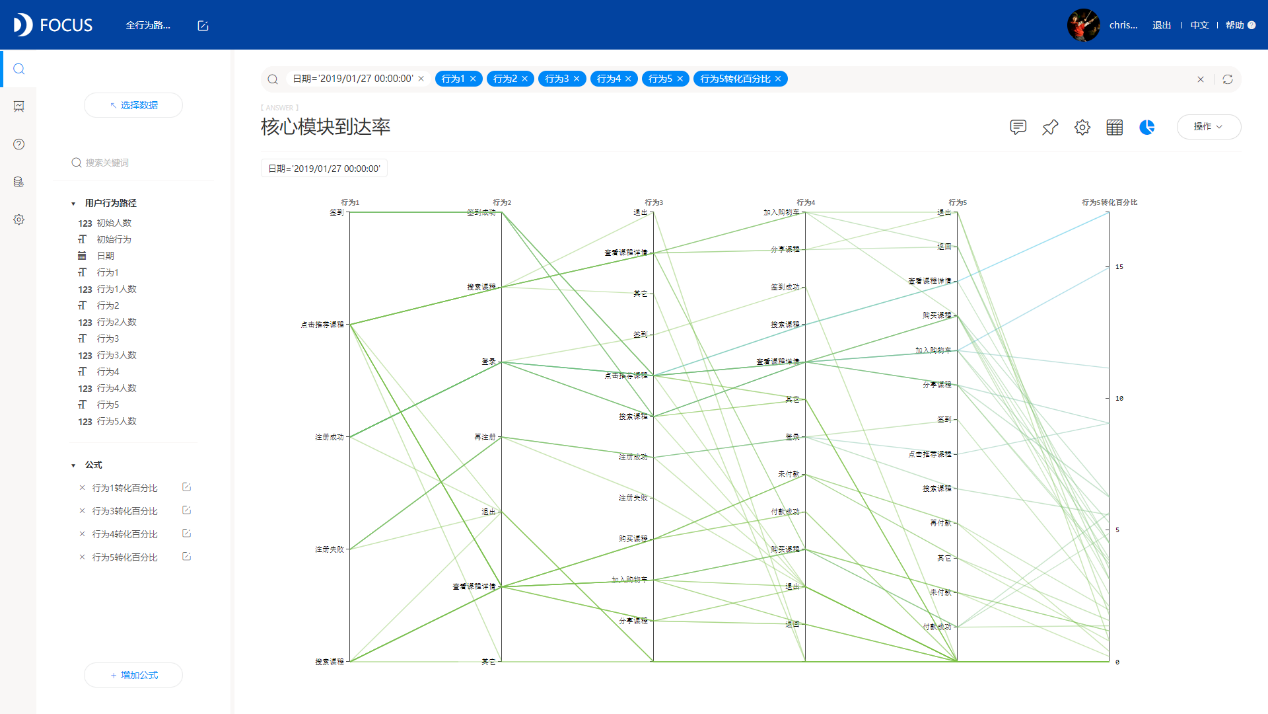1268x714 pixels.
Task: Edit the 行为5转化百分比 formula
Action: click(x=186, y=556)
